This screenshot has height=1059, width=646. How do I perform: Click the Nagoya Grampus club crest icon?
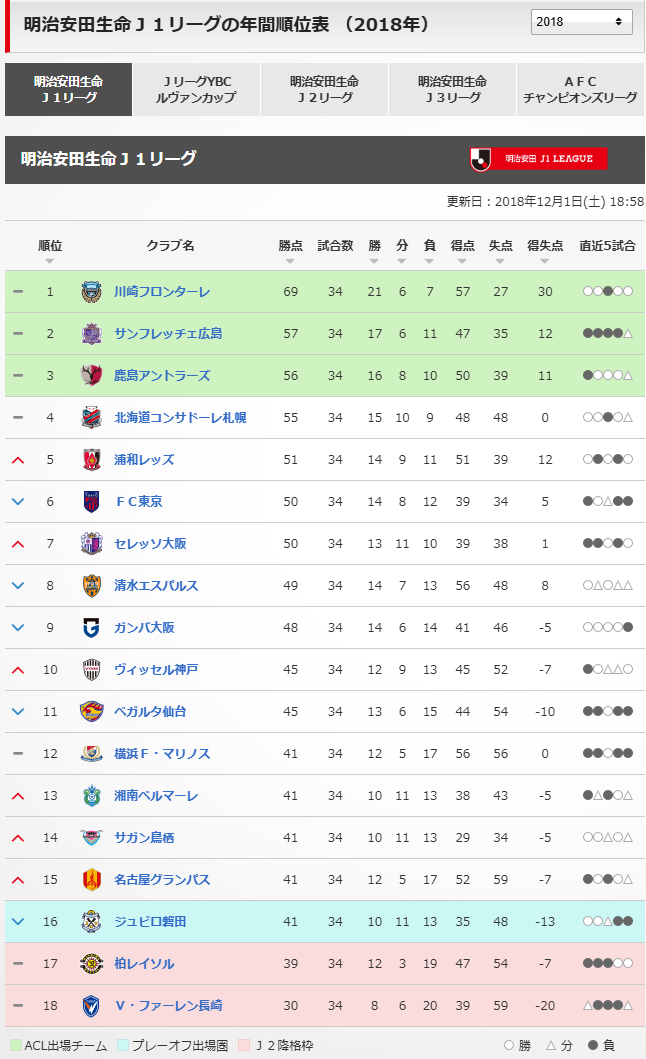click(x=92, y=880)
